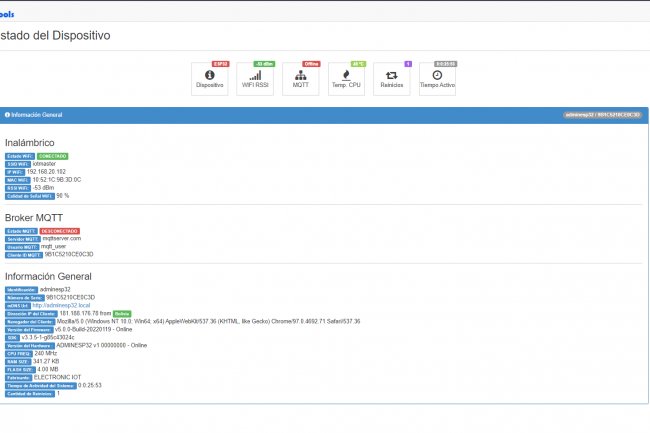Click the Inalámbrico section heading
Viewport: 650px width, 433px height.
click(29, 143)
